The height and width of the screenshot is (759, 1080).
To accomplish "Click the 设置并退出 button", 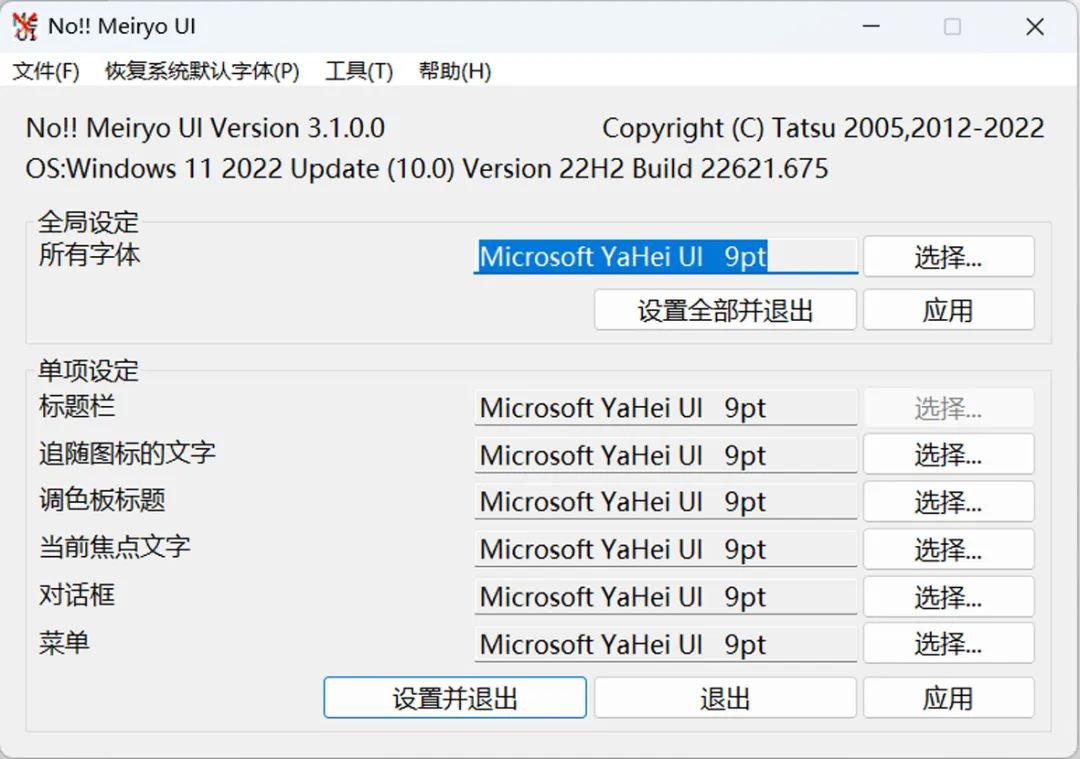I will [455, 698].
